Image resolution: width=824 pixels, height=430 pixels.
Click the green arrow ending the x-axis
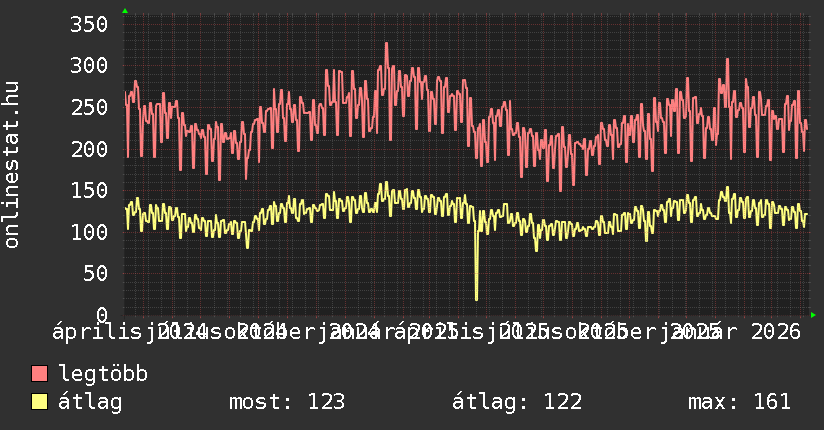tap(813, 315)
